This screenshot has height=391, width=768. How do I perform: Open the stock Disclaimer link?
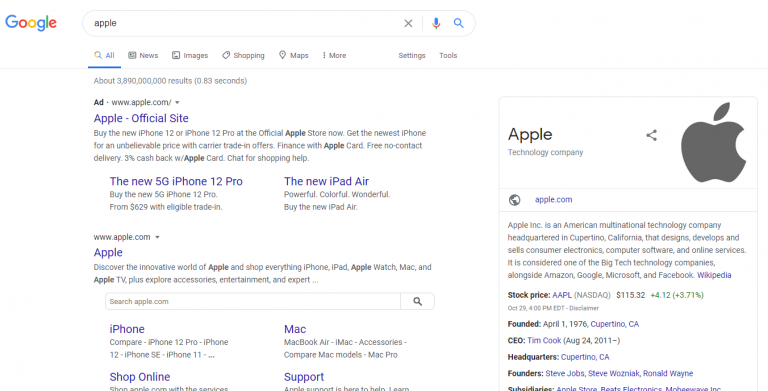[584, 308]
